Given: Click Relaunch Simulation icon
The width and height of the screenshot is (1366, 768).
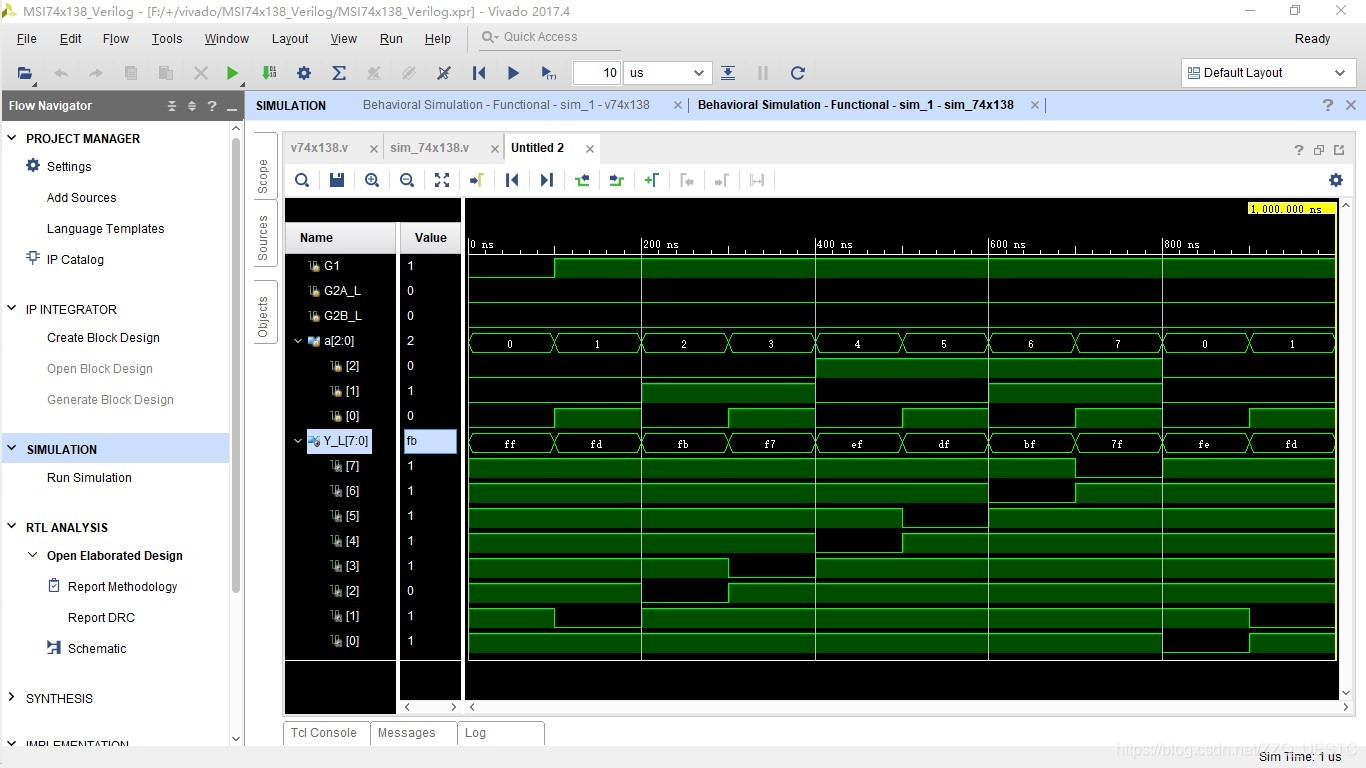Looking at the screenshot, I should click(x=797, y=73).
